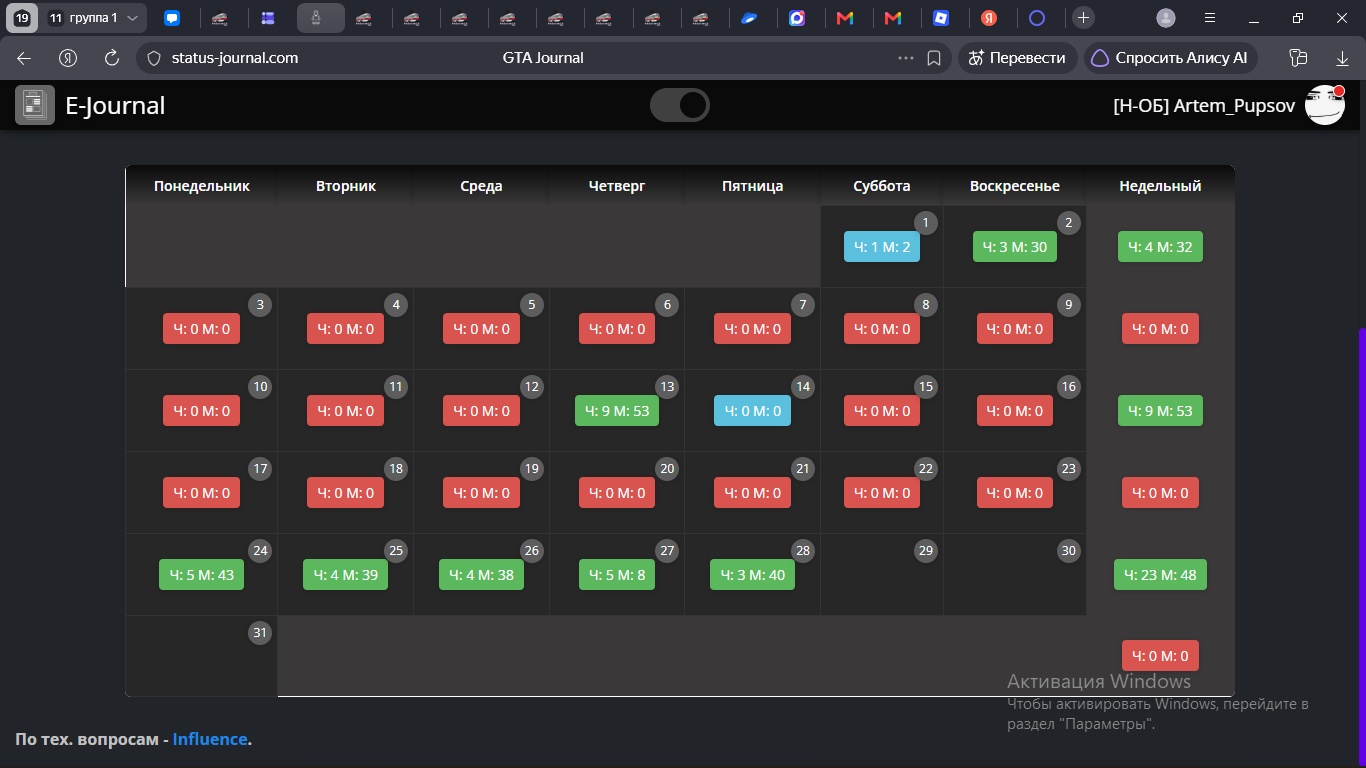Open the Artem_Pupsov profile avatar
Viewport: 1366px width, 768px height.
coord(1325,105)
